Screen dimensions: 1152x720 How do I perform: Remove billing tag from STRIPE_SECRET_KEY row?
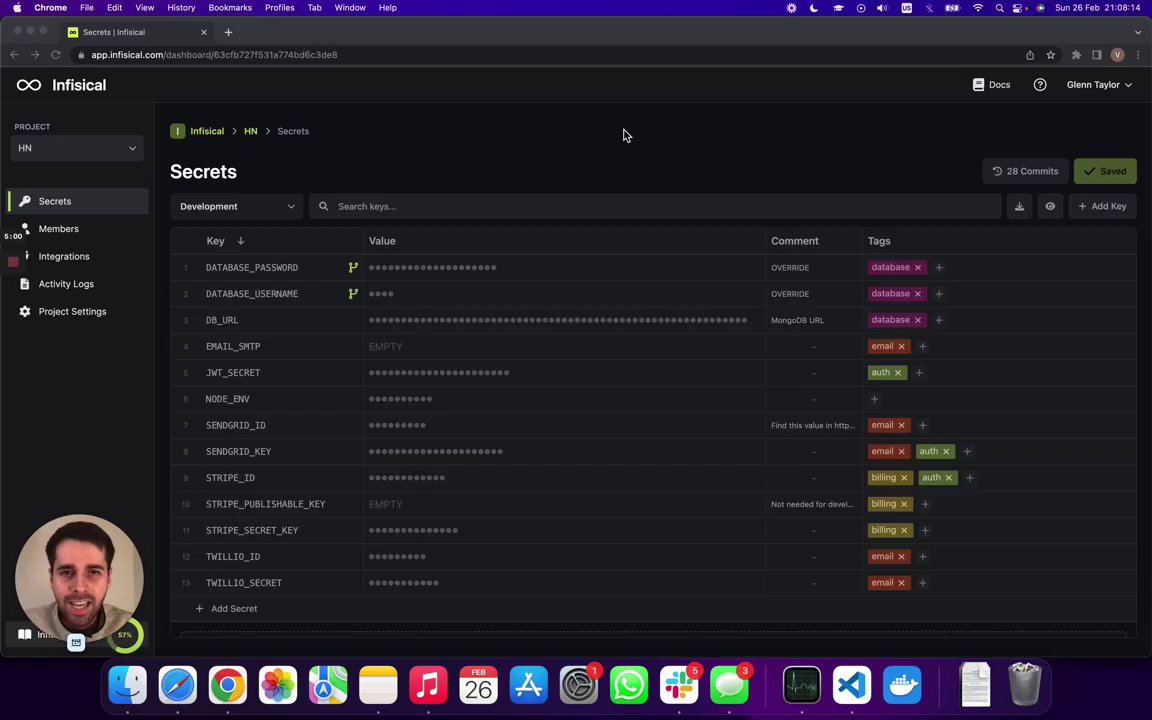point(904,530)
